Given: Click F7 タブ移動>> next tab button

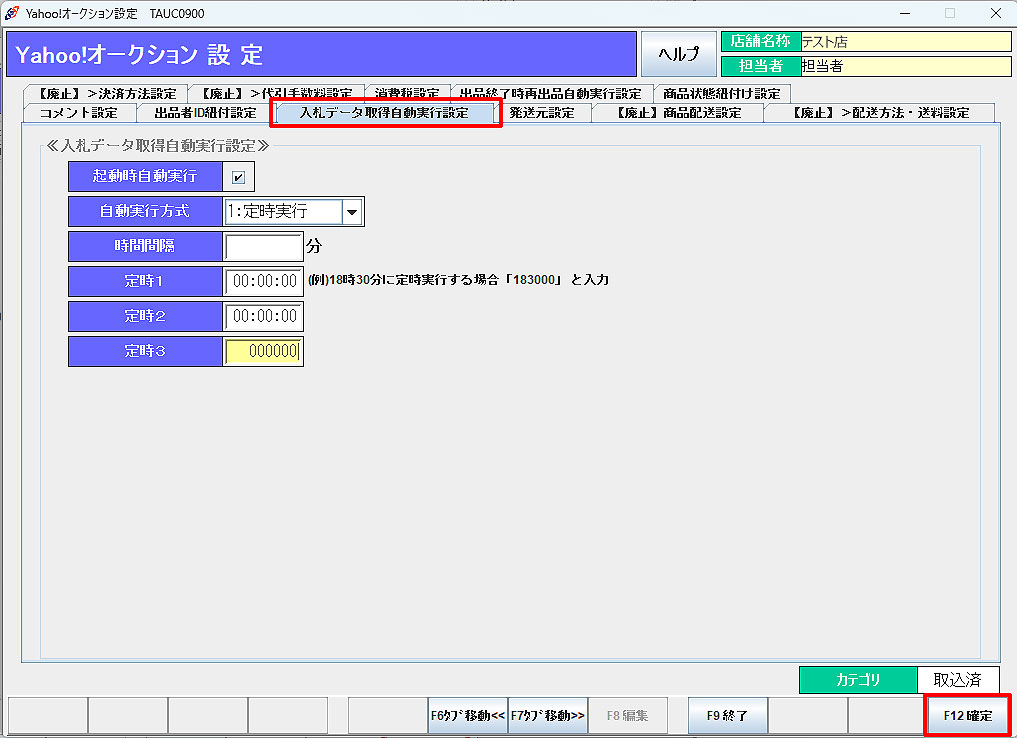Looking at the screenshot, I should [547, 716].
